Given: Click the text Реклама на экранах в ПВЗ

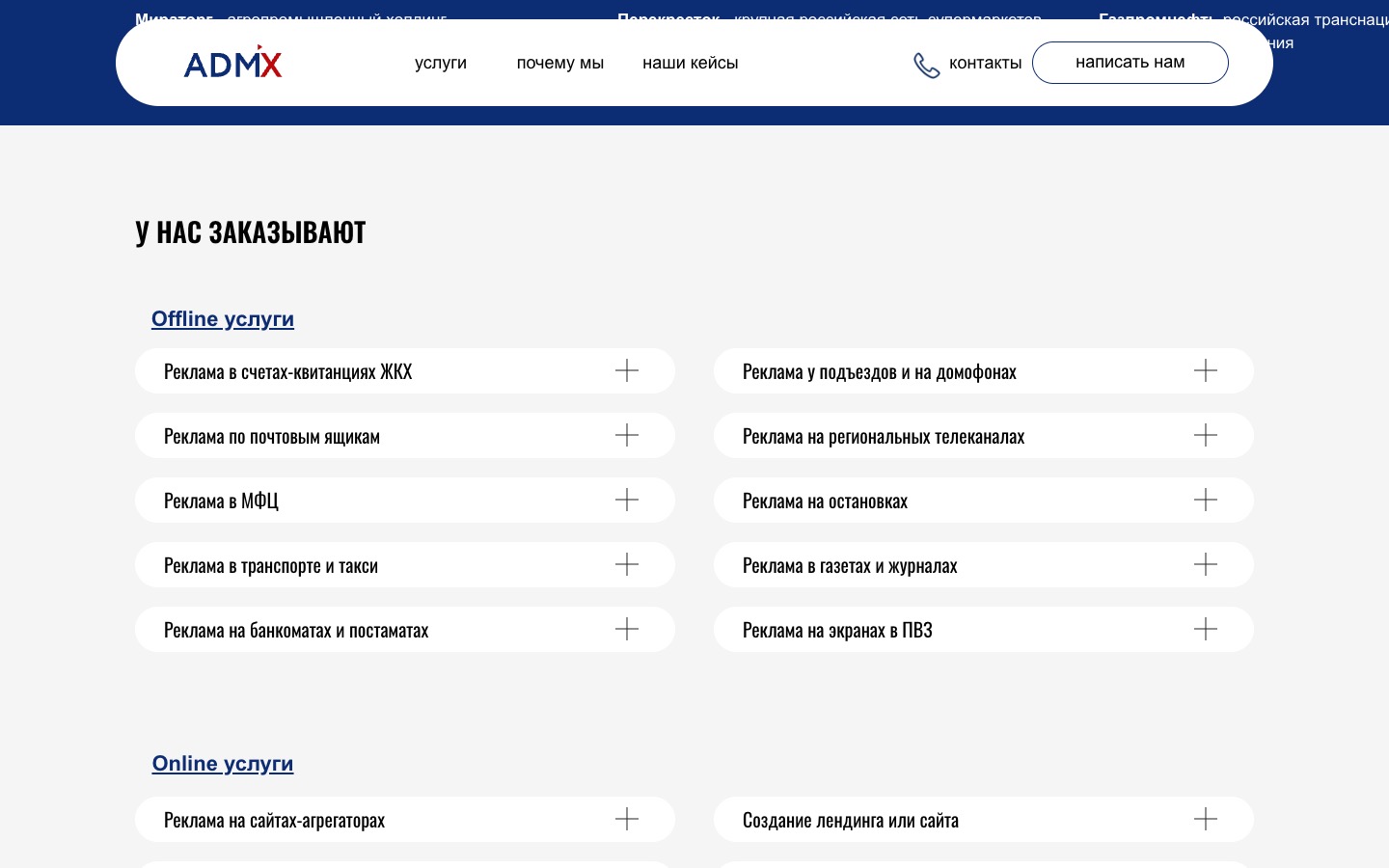Looking at the screenshot, I should (x=837, y=630).
